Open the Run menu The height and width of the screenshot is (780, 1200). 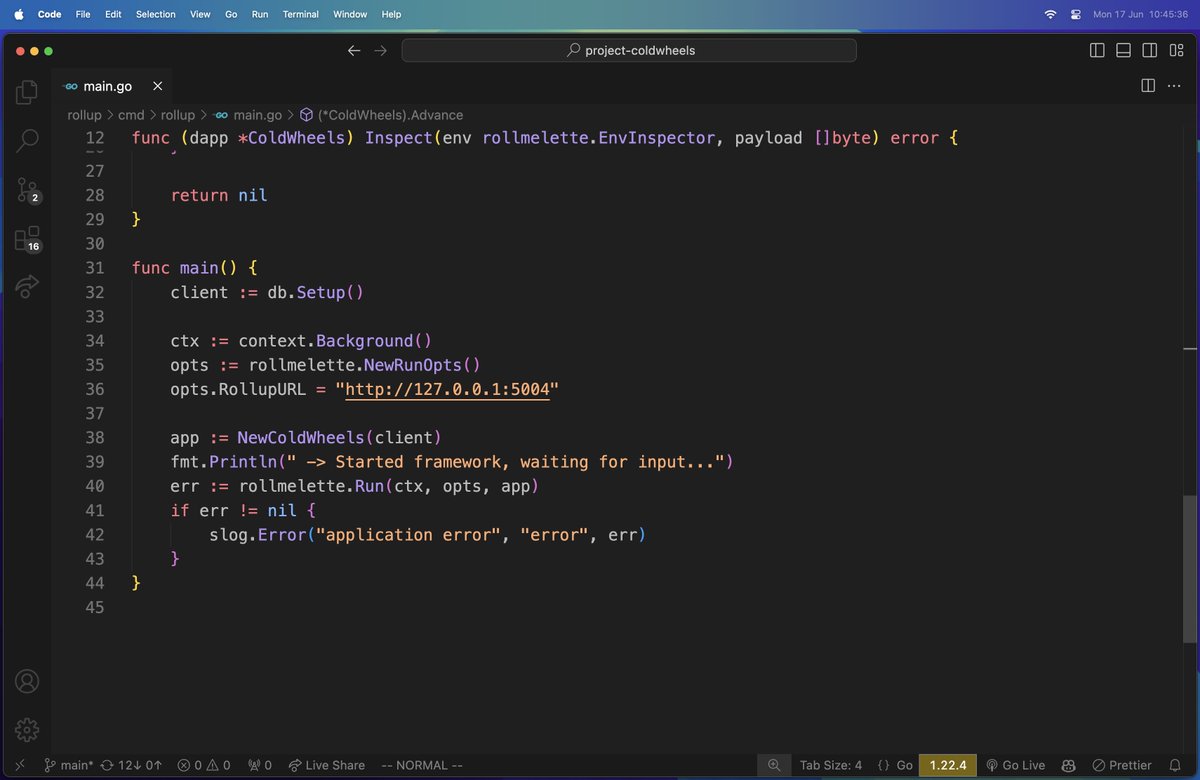260,14
